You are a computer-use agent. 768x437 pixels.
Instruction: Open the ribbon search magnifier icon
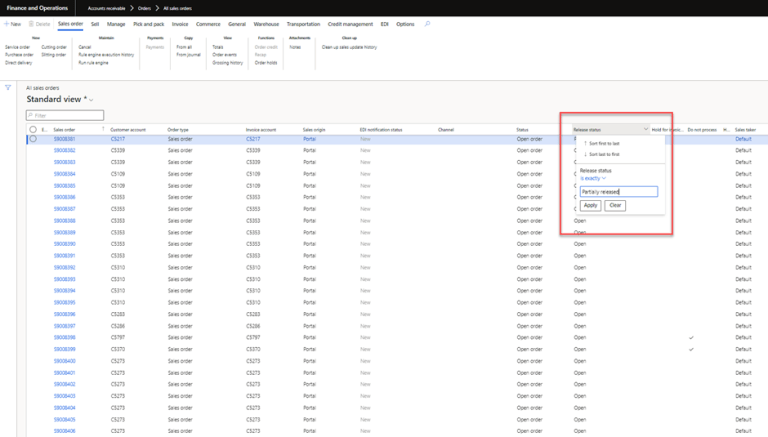[428, 23]
